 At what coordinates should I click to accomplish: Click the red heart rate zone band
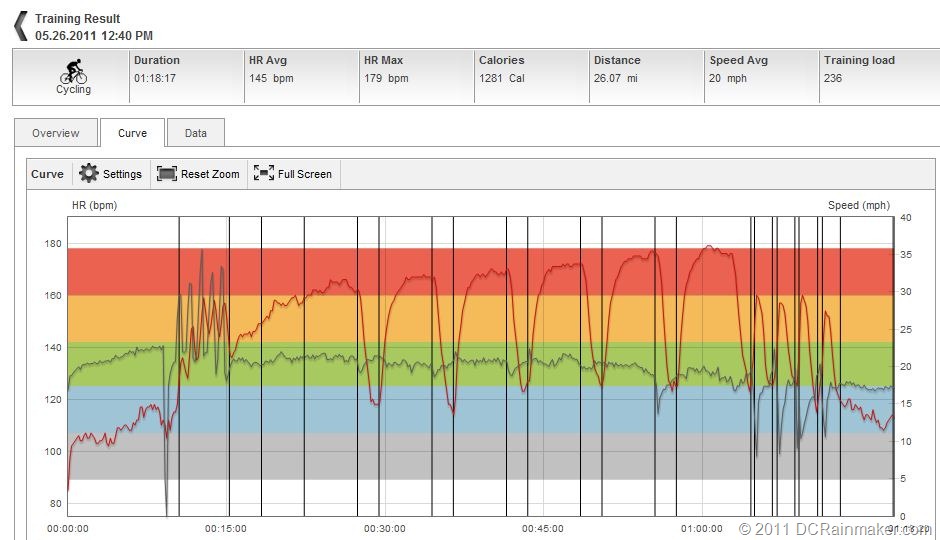[480, 271]
